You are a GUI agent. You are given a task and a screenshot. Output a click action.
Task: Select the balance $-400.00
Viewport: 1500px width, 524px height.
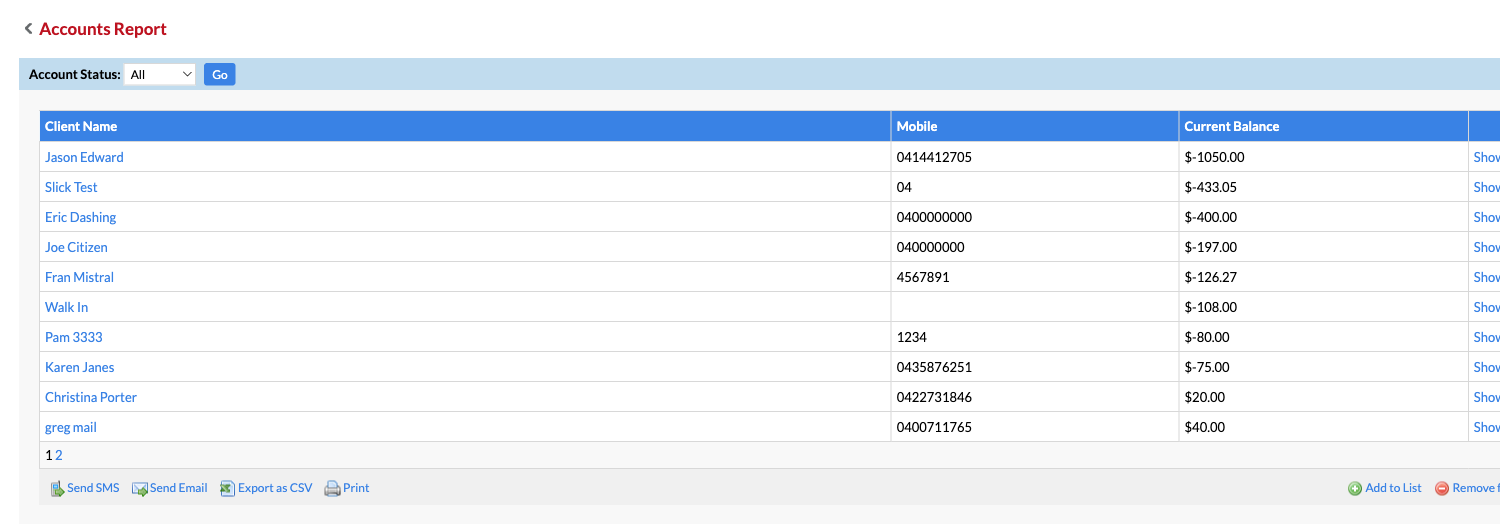point(1211,217)
